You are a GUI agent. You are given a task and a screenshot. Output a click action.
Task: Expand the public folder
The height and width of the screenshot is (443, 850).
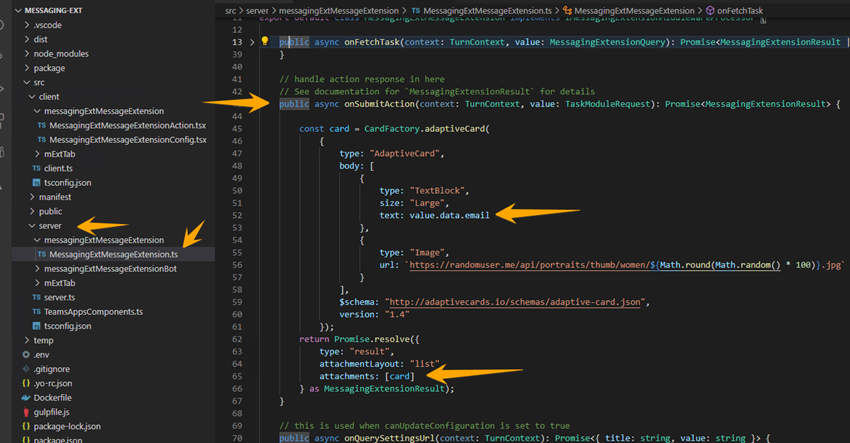click(32, 211)
